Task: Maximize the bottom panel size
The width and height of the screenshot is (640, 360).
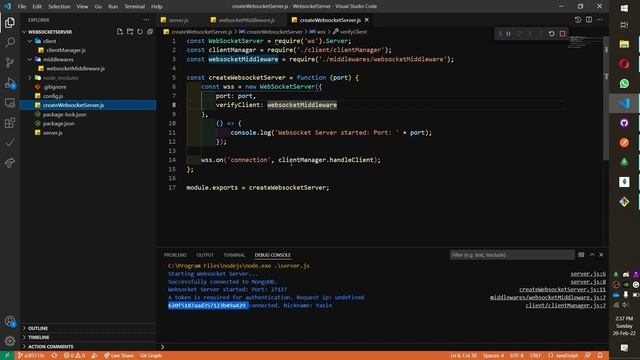Action: (x=592, y=255)
